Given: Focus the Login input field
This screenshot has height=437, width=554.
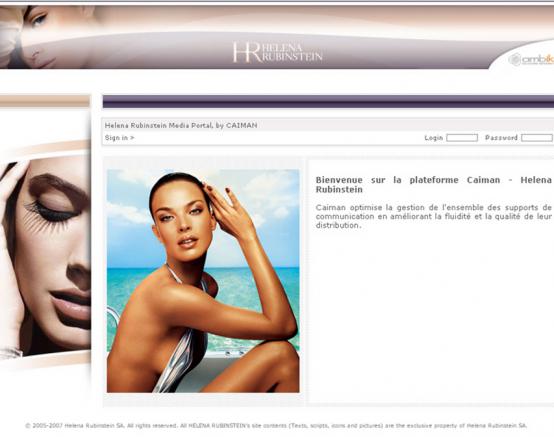Looking at the screenshot, I should click(x=462, y=138).
